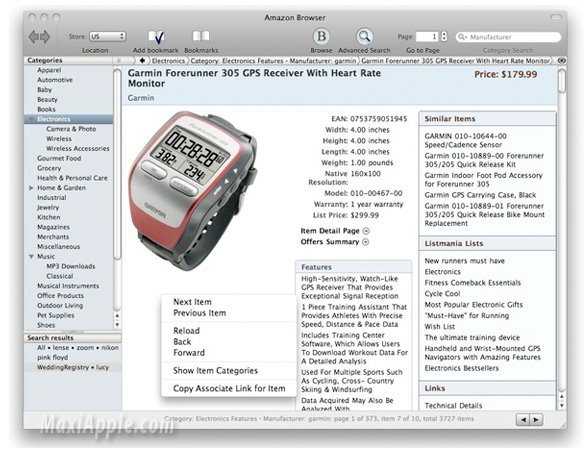Expand Offers Summary disclosure button
The height and width of the screenshot is (451, 586).
pyautogui.click(x=366, y=242)
